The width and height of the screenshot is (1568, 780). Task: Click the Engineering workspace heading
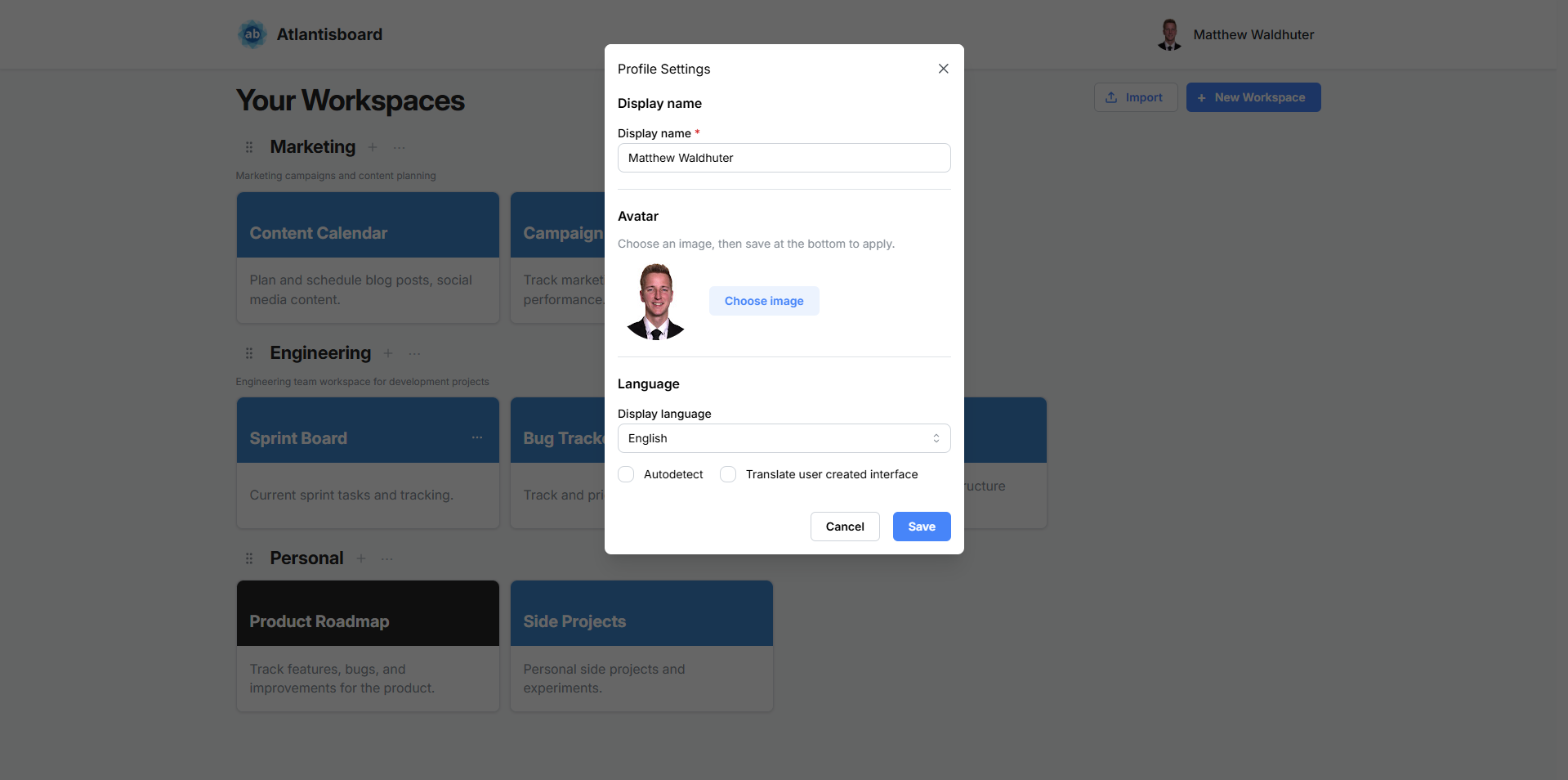tap(320, 353)
